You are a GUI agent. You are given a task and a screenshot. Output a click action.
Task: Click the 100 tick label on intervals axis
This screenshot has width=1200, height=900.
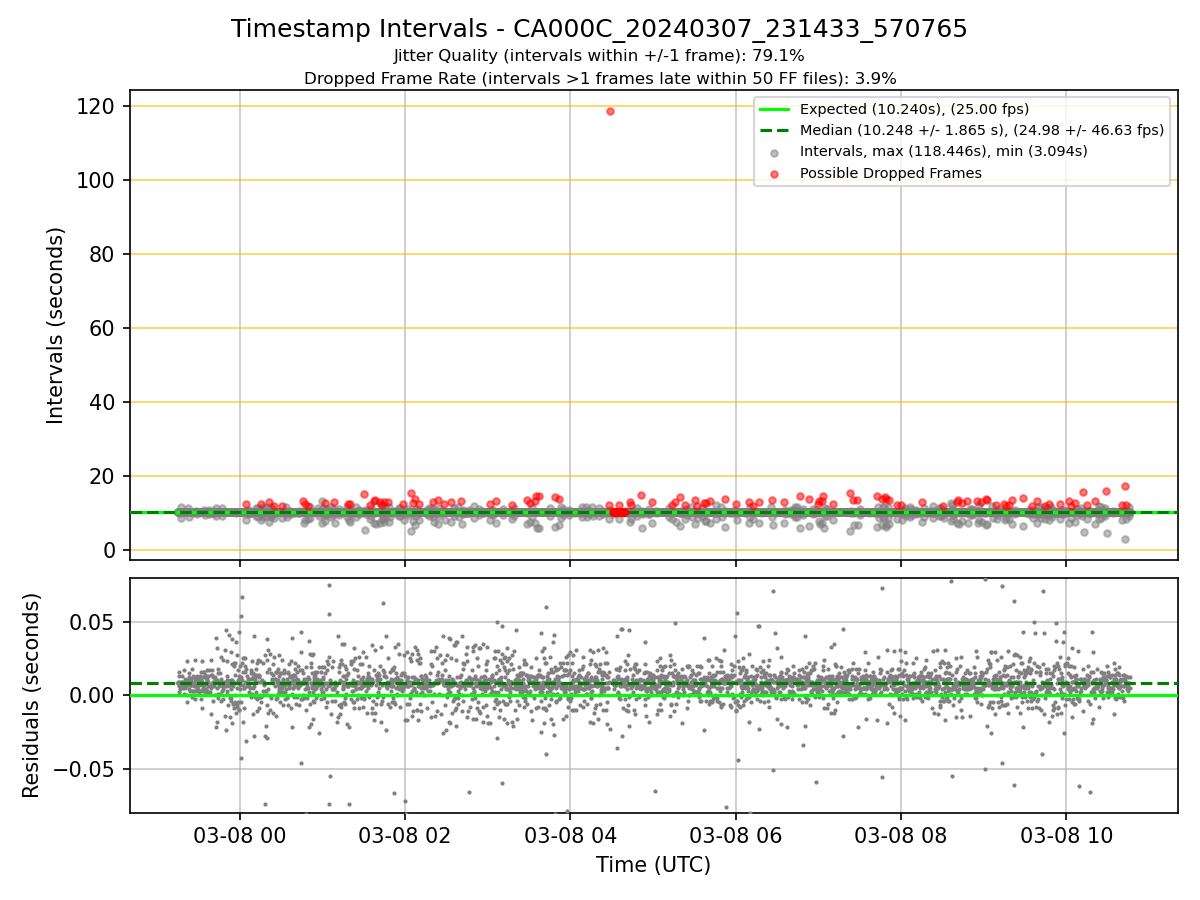(x=97, y=180)
